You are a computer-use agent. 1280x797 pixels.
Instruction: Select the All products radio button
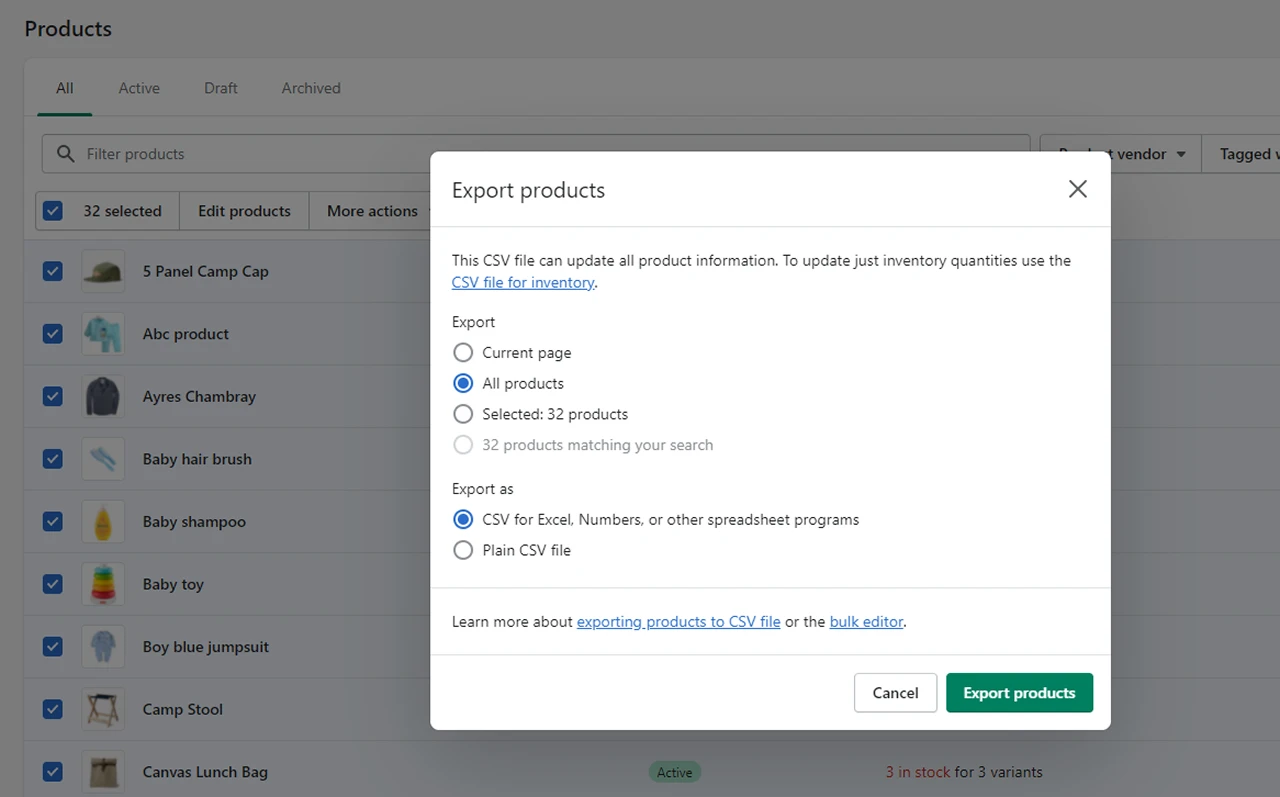point(463,383)
